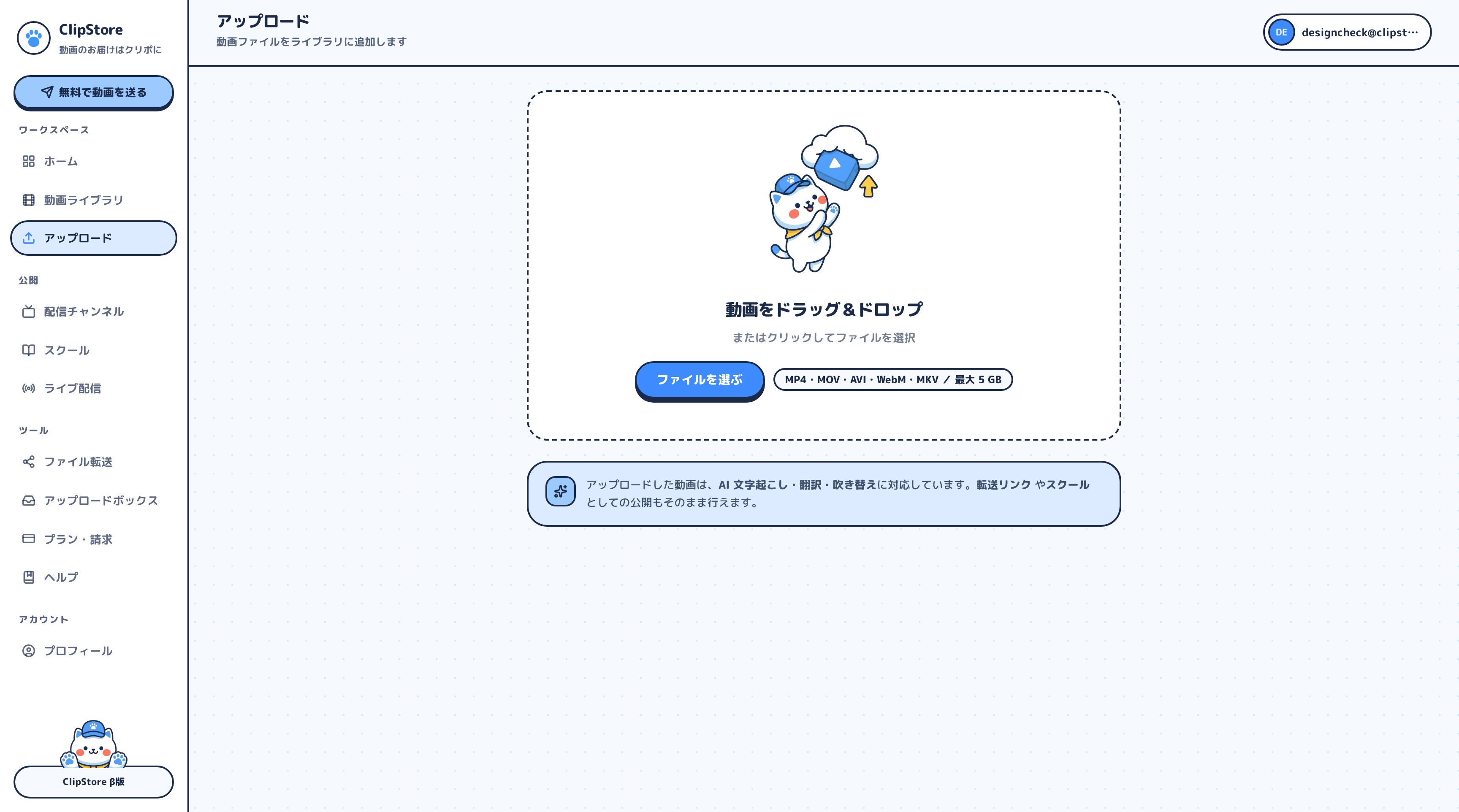Click the help bookmark book icon

point(29,577)
